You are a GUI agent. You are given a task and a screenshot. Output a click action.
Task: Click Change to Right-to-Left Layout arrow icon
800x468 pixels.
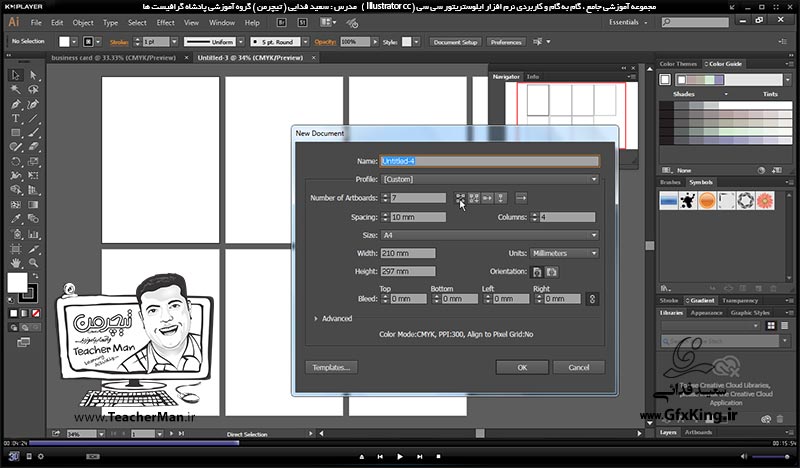click(x=521, y=198)
